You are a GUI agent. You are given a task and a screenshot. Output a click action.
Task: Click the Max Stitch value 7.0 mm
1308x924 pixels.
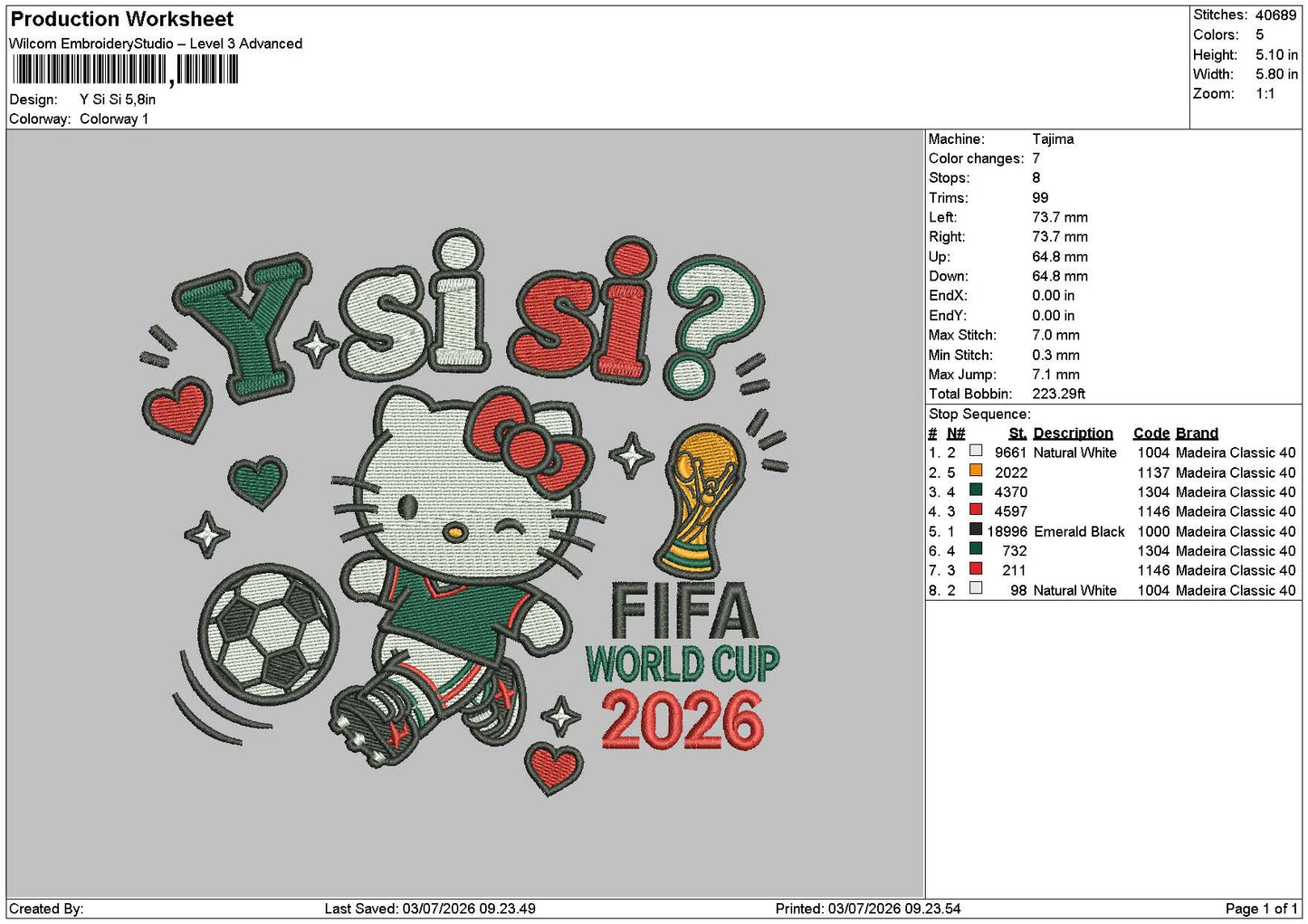point(1056,335)
